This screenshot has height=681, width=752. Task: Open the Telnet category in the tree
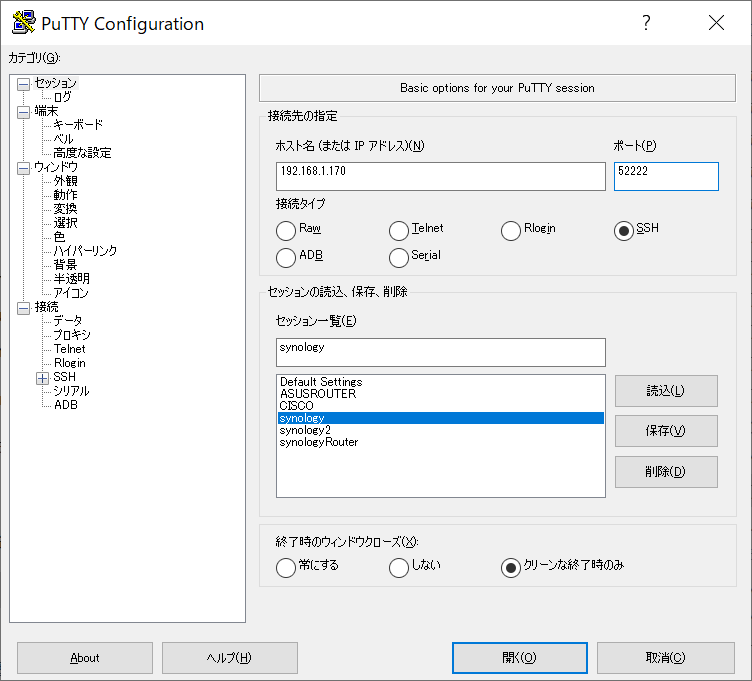pyautogui.click(x=70, y=349)
